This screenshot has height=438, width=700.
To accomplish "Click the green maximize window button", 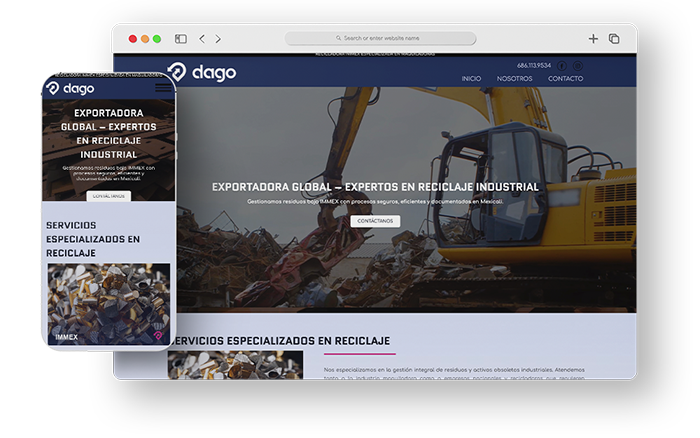I will coord(157,39).
